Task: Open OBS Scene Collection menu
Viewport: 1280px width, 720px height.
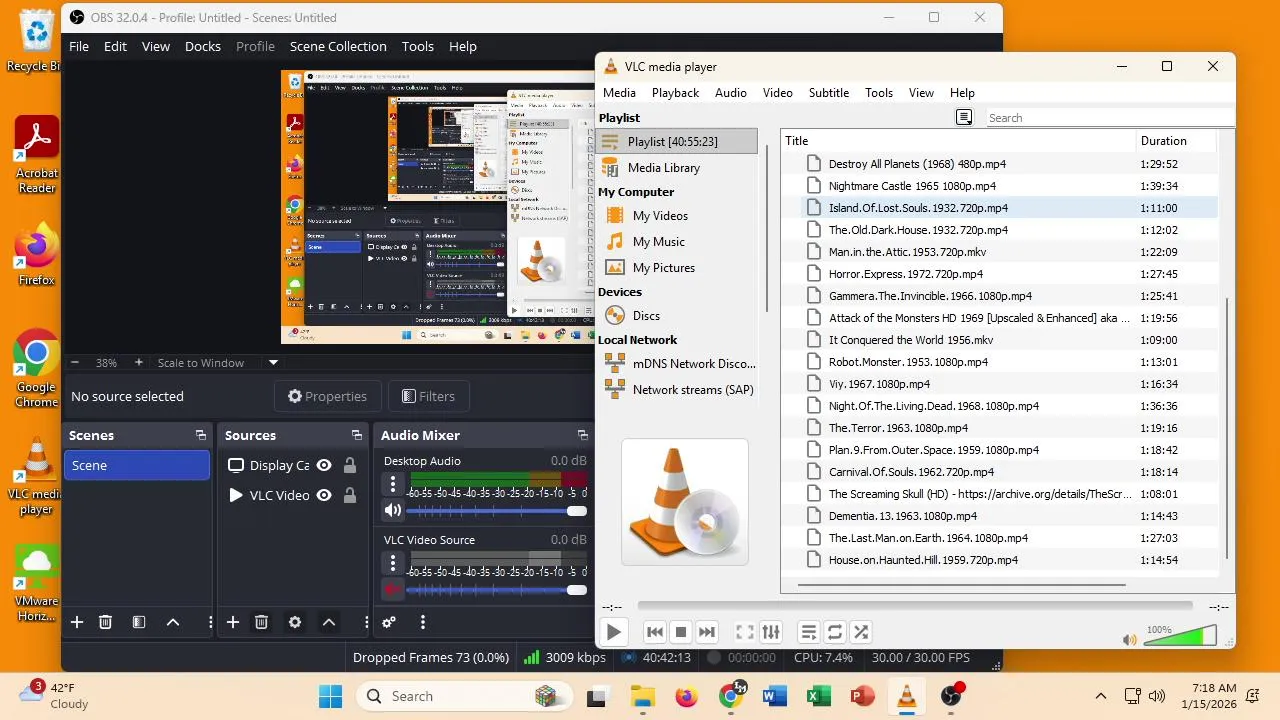Action: [338, 46]
